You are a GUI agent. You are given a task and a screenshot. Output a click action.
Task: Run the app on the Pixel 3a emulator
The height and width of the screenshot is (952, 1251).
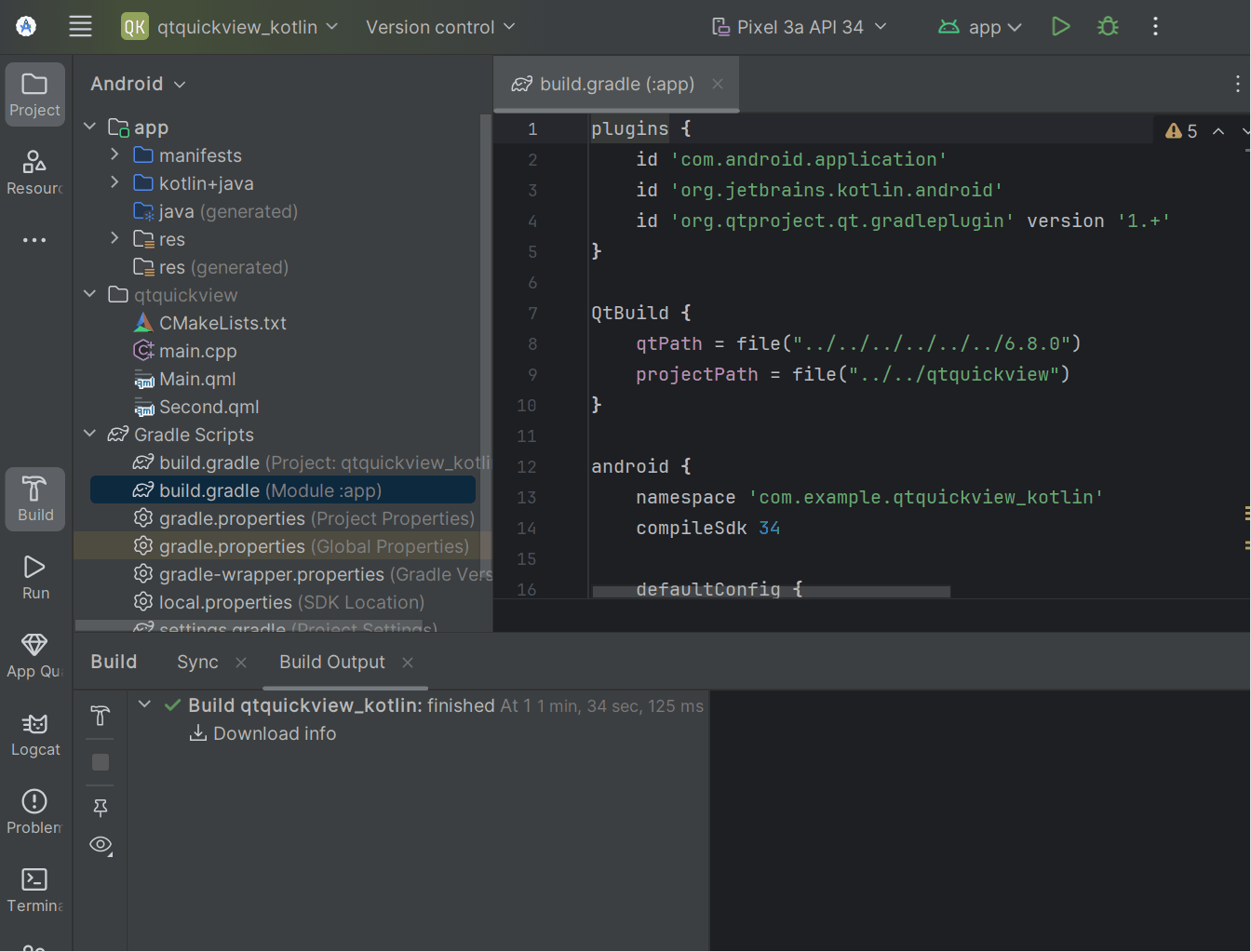click(x=1060, y=26)
